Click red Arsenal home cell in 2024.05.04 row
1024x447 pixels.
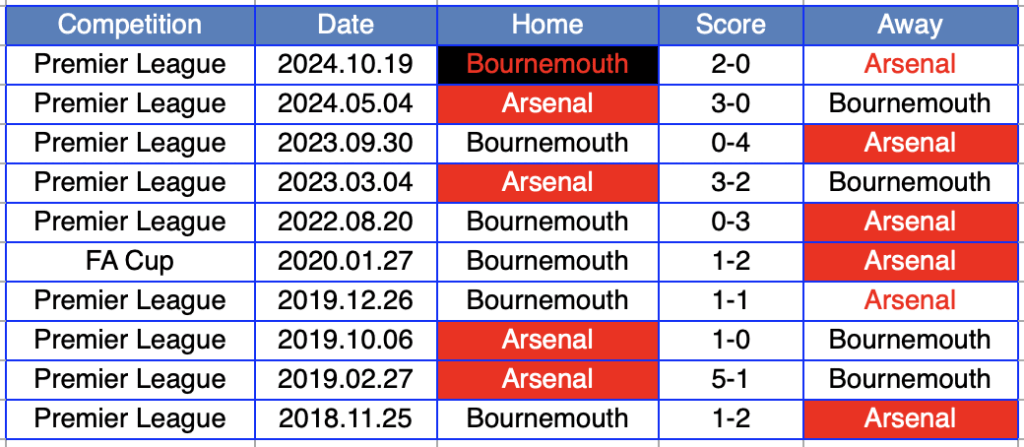click(547, 104)
